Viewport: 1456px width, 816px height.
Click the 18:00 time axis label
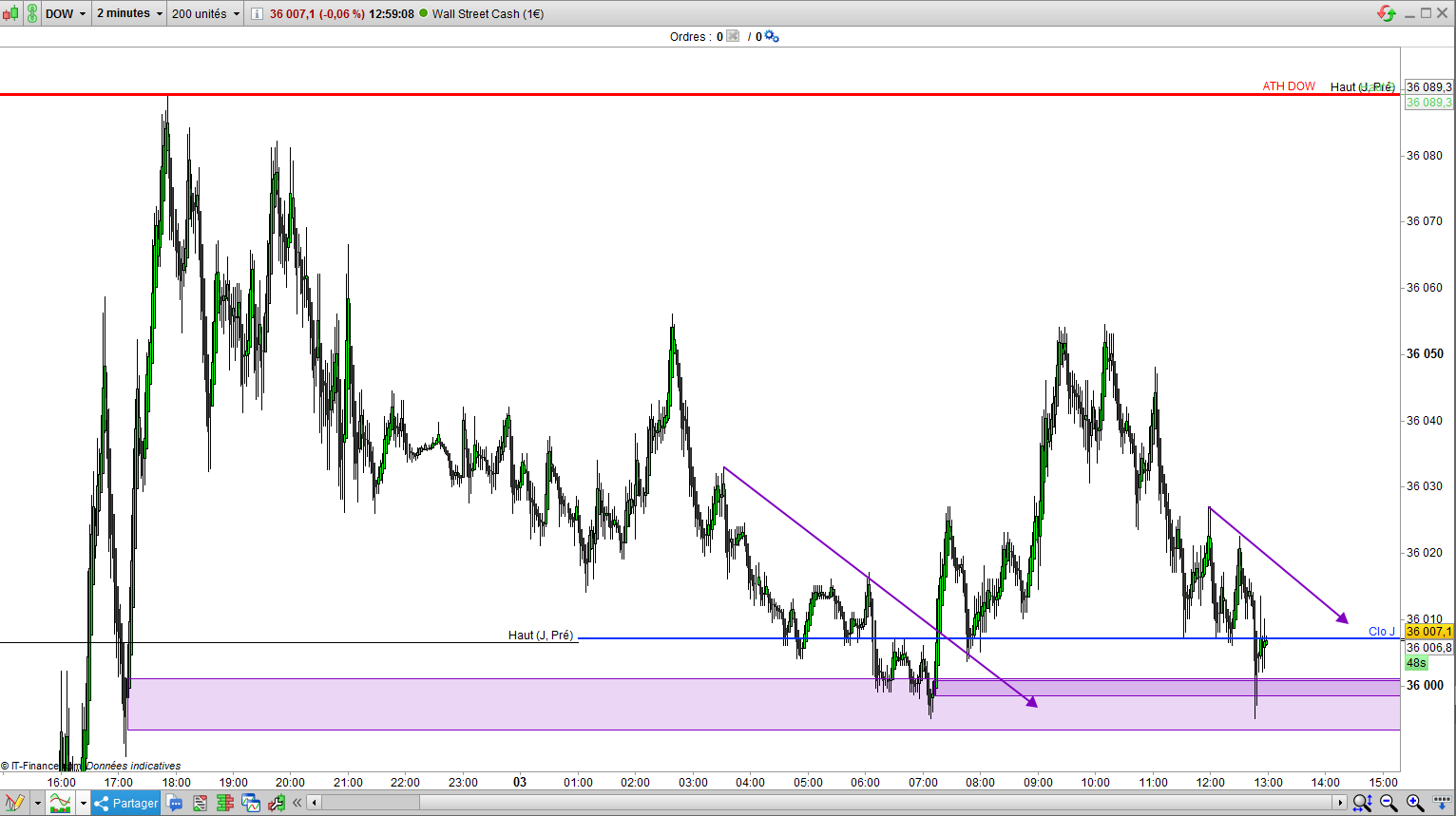coord(176,782)
